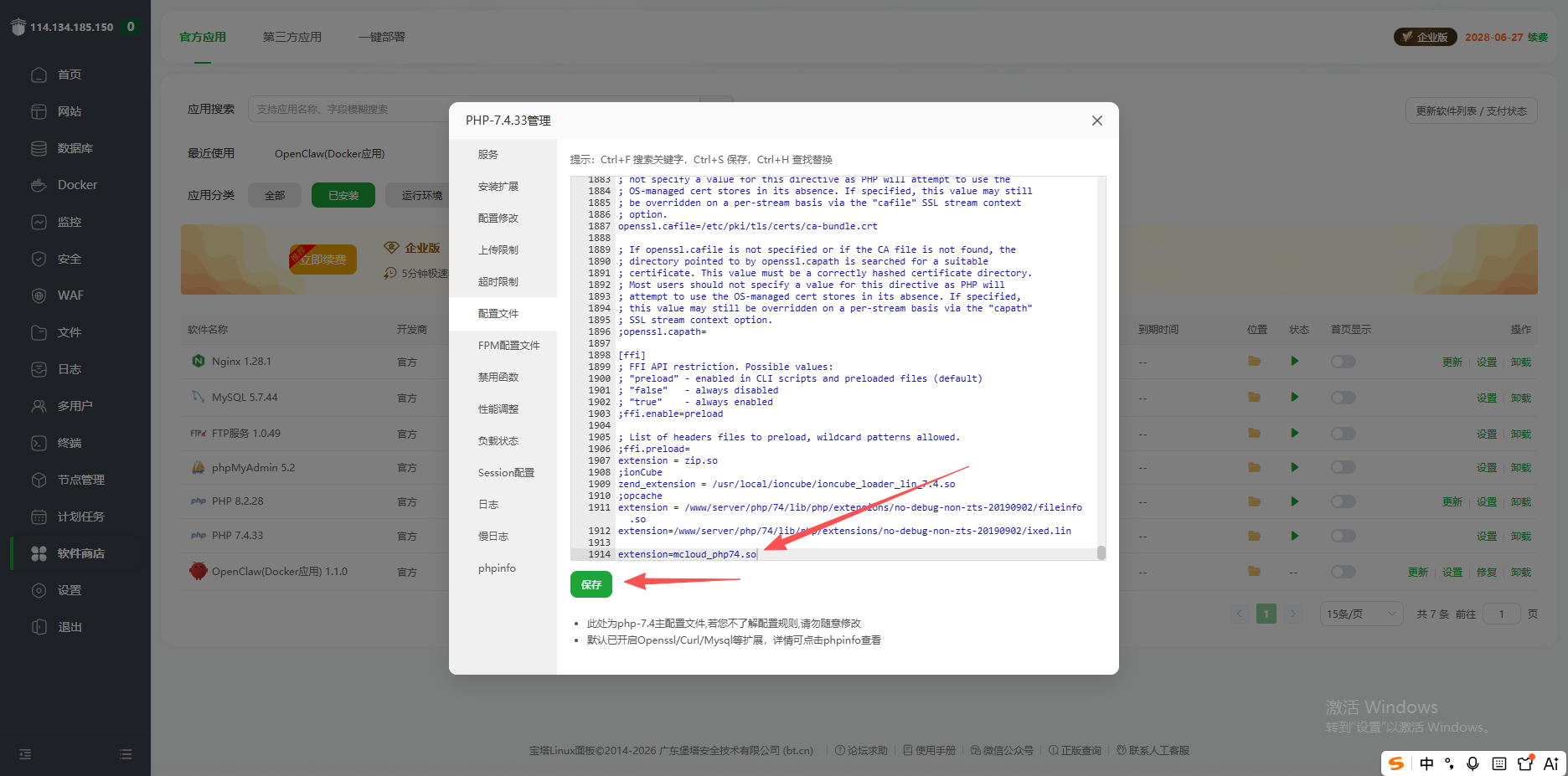Open the 15条/页 page size dropdown
The image size is (1568, 776).
point(1361,614)
